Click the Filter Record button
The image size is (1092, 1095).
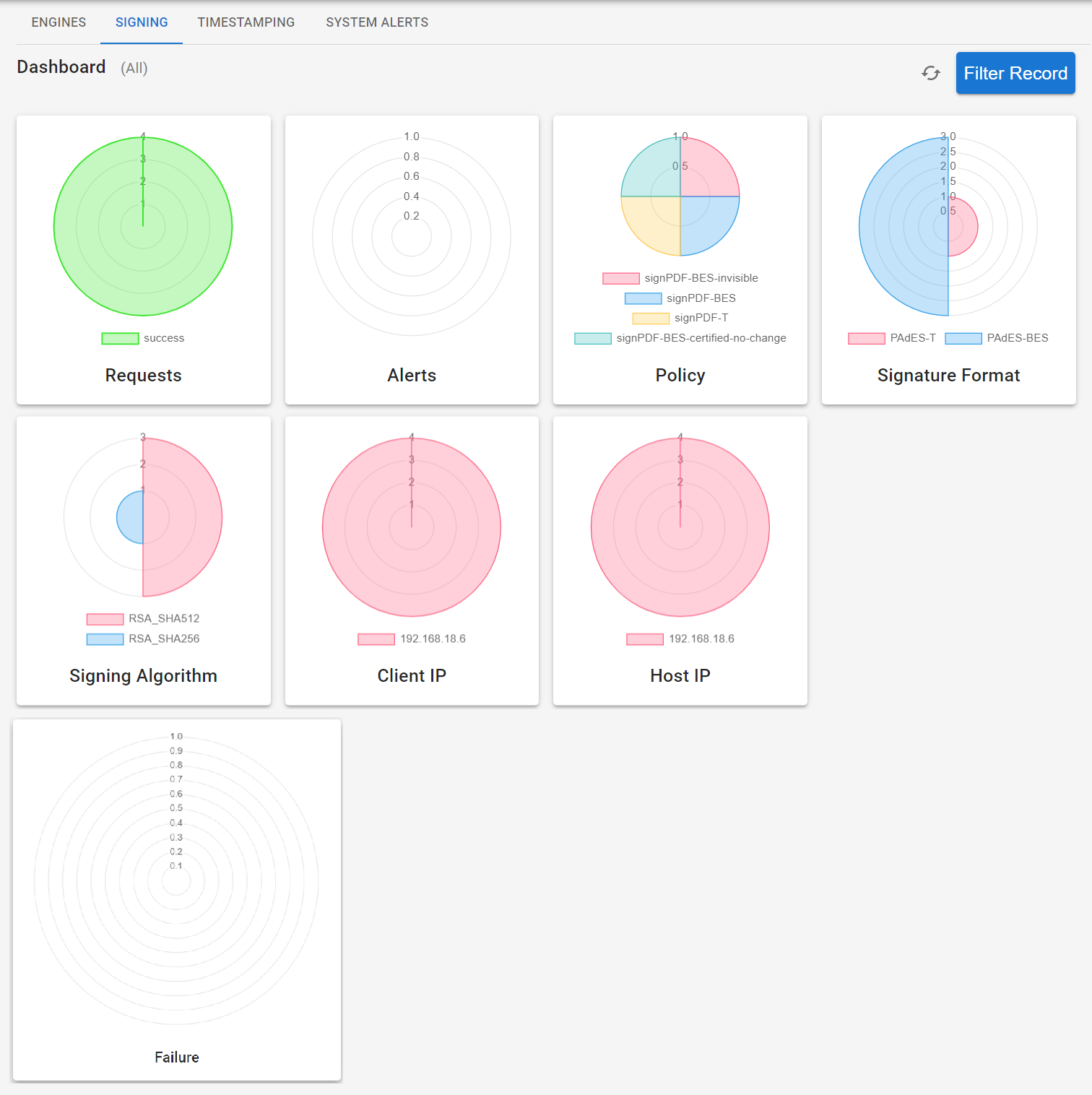[1015, 73]
